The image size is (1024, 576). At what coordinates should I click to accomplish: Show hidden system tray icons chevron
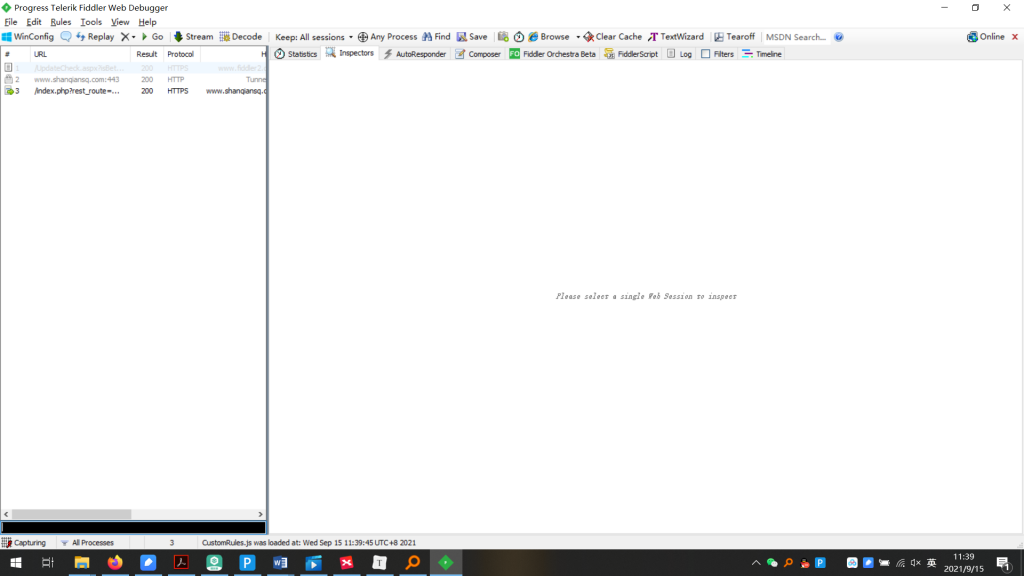[756, 563]
